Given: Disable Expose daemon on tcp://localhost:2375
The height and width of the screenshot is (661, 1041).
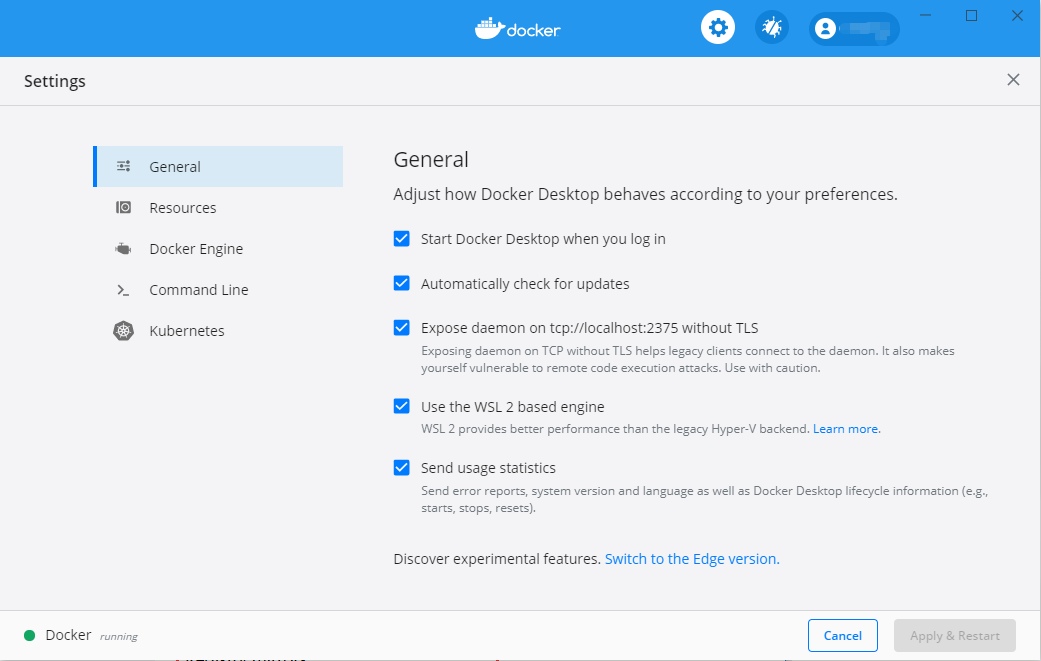Looking at the screenshot, I should pos(402,328).
